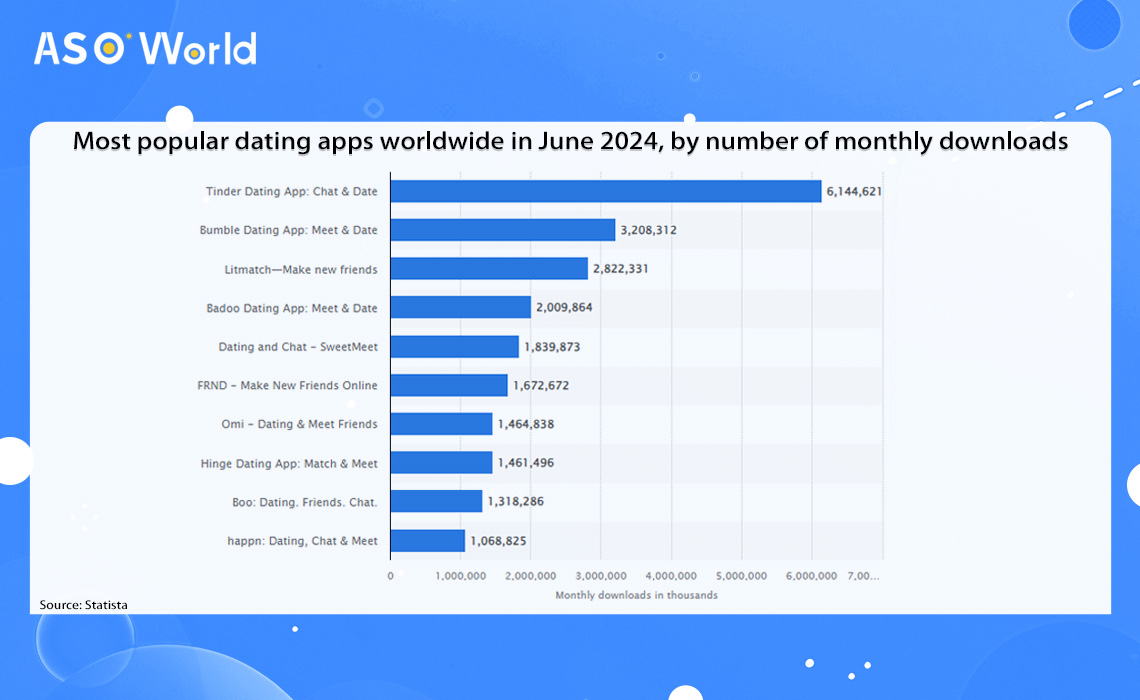Click the happn bar in the chart
1140x700 pixels.
[x=428, y=540]
